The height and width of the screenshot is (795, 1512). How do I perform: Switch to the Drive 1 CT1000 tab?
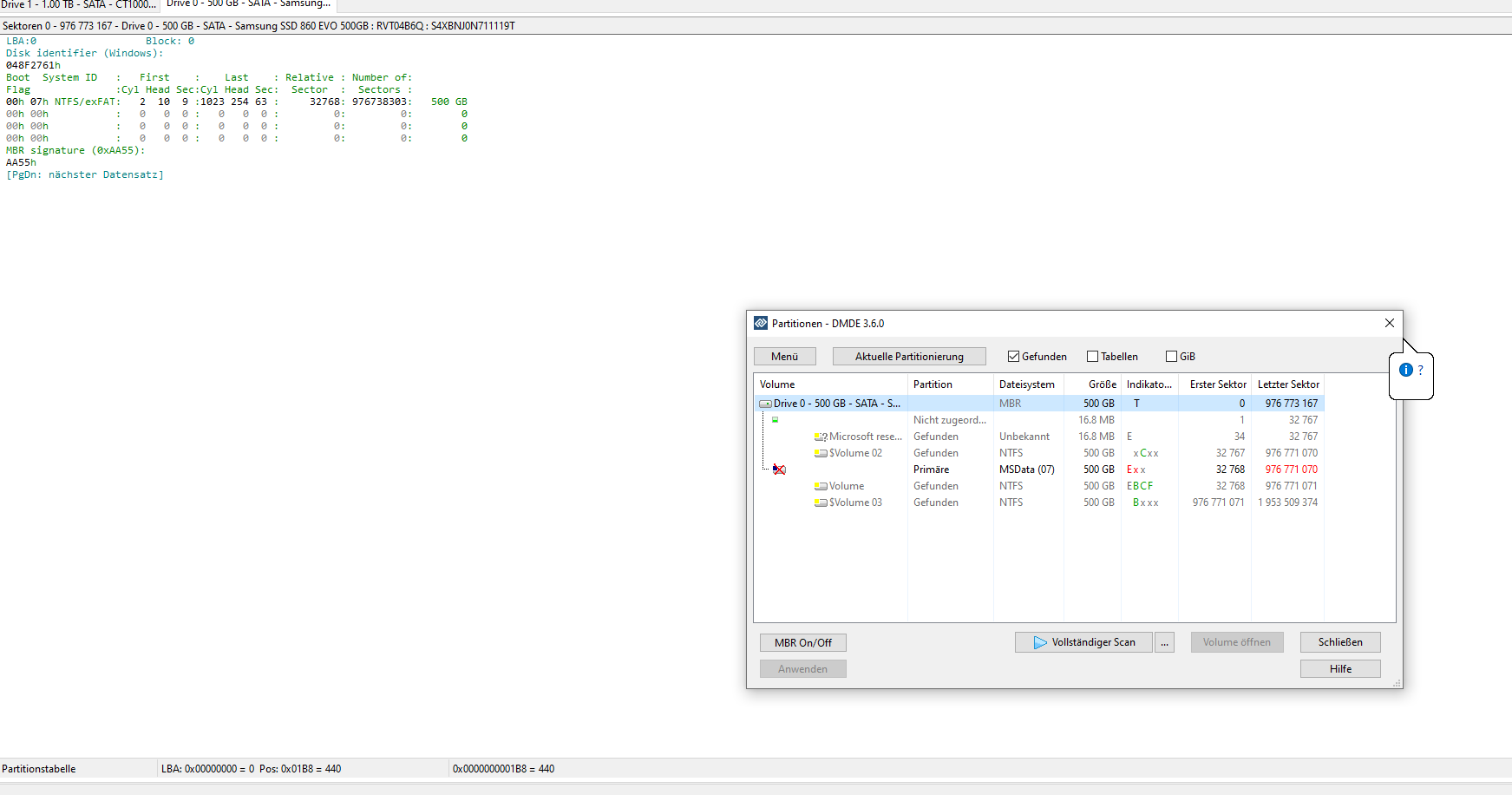78,5
